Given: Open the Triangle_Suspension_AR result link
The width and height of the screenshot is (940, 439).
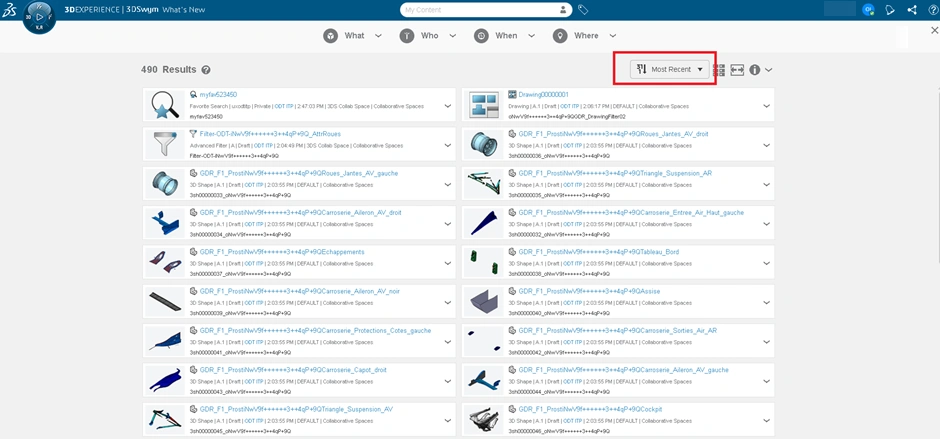Looking at the screenshot, I should pos(615,173).
